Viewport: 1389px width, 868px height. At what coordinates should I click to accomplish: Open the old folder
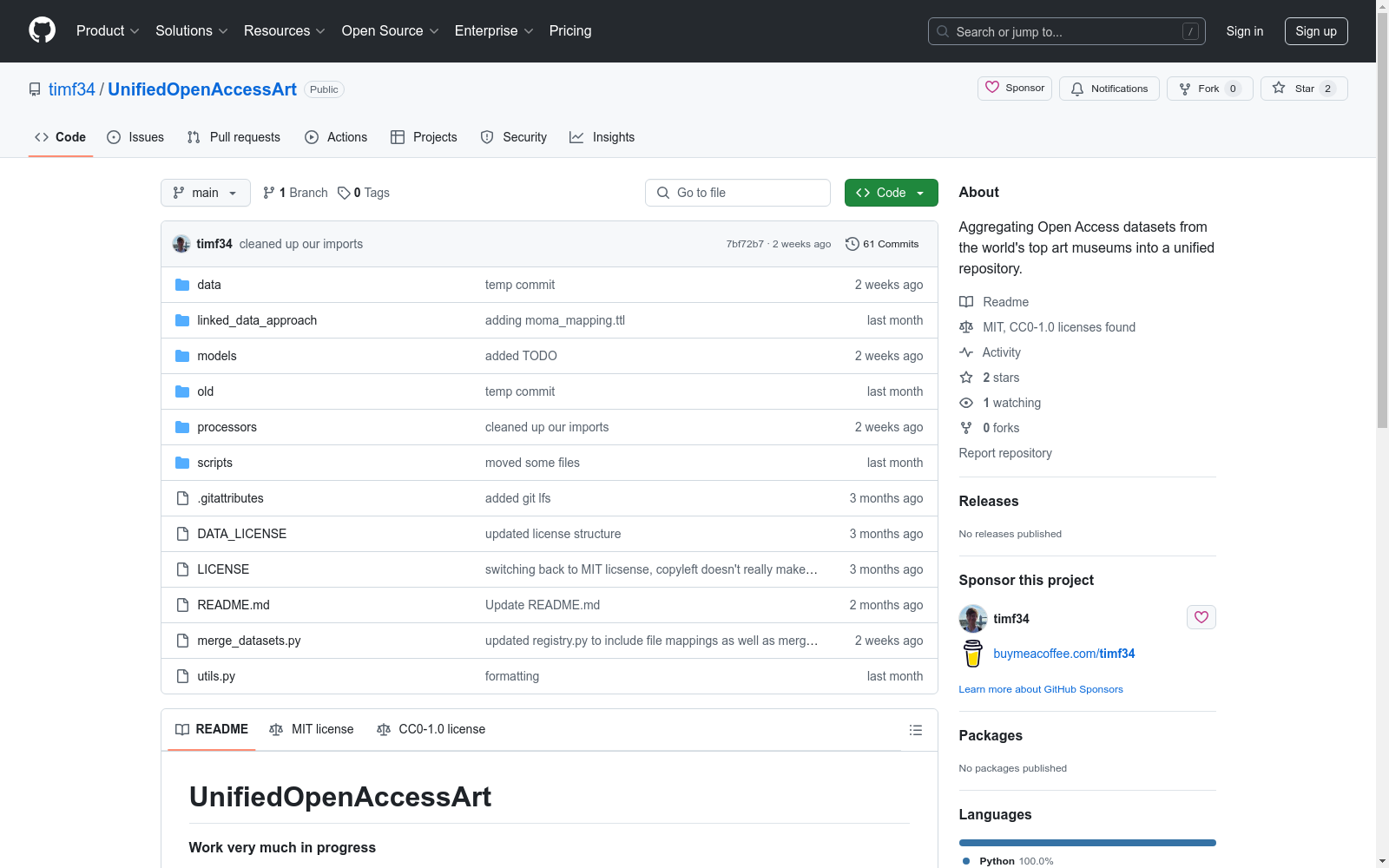pos(206,391)
